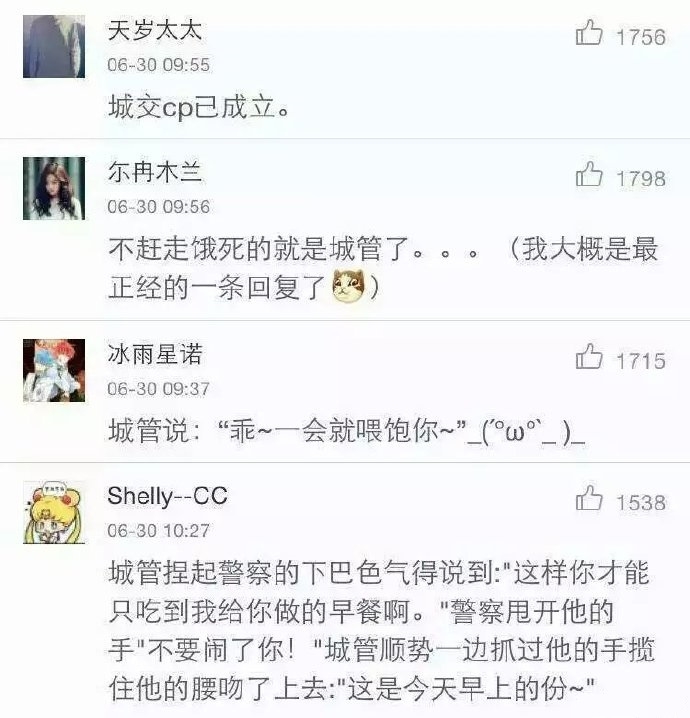This screenshot has height=718, width=690.
Task: Like the comment by 尔冉木兰
Action: [588, 174]
